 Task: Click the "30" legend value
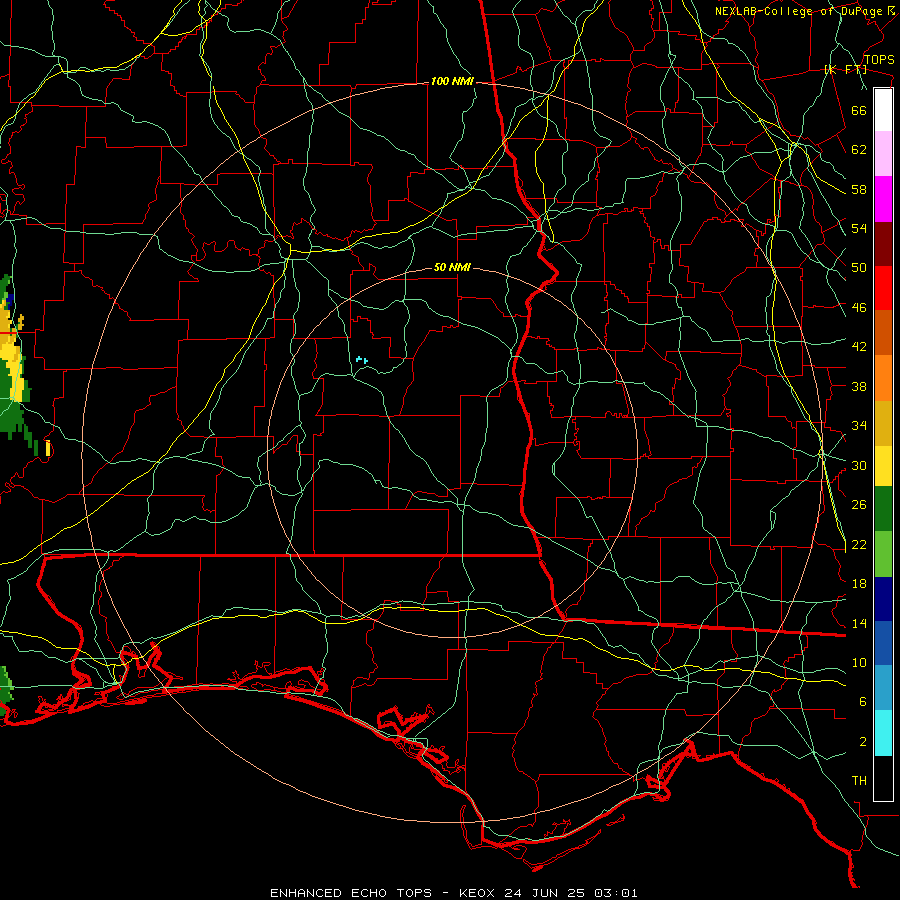(x=859, y=465)
